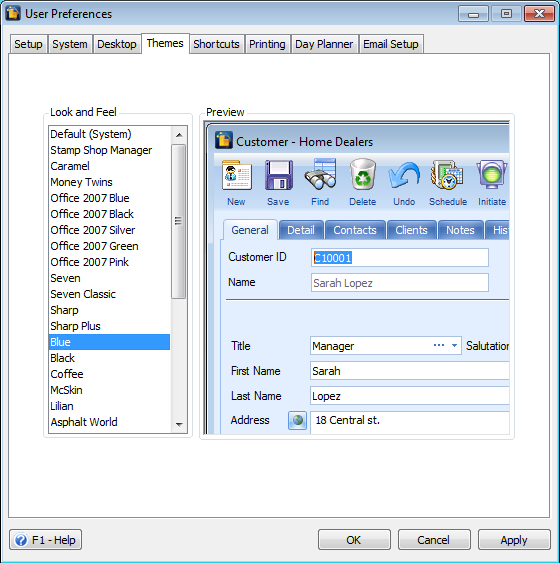Click the Cancel button
Image resolution: width=560 pixels, height=563 pixels.
pyautogui.click(x=434, y=540)
